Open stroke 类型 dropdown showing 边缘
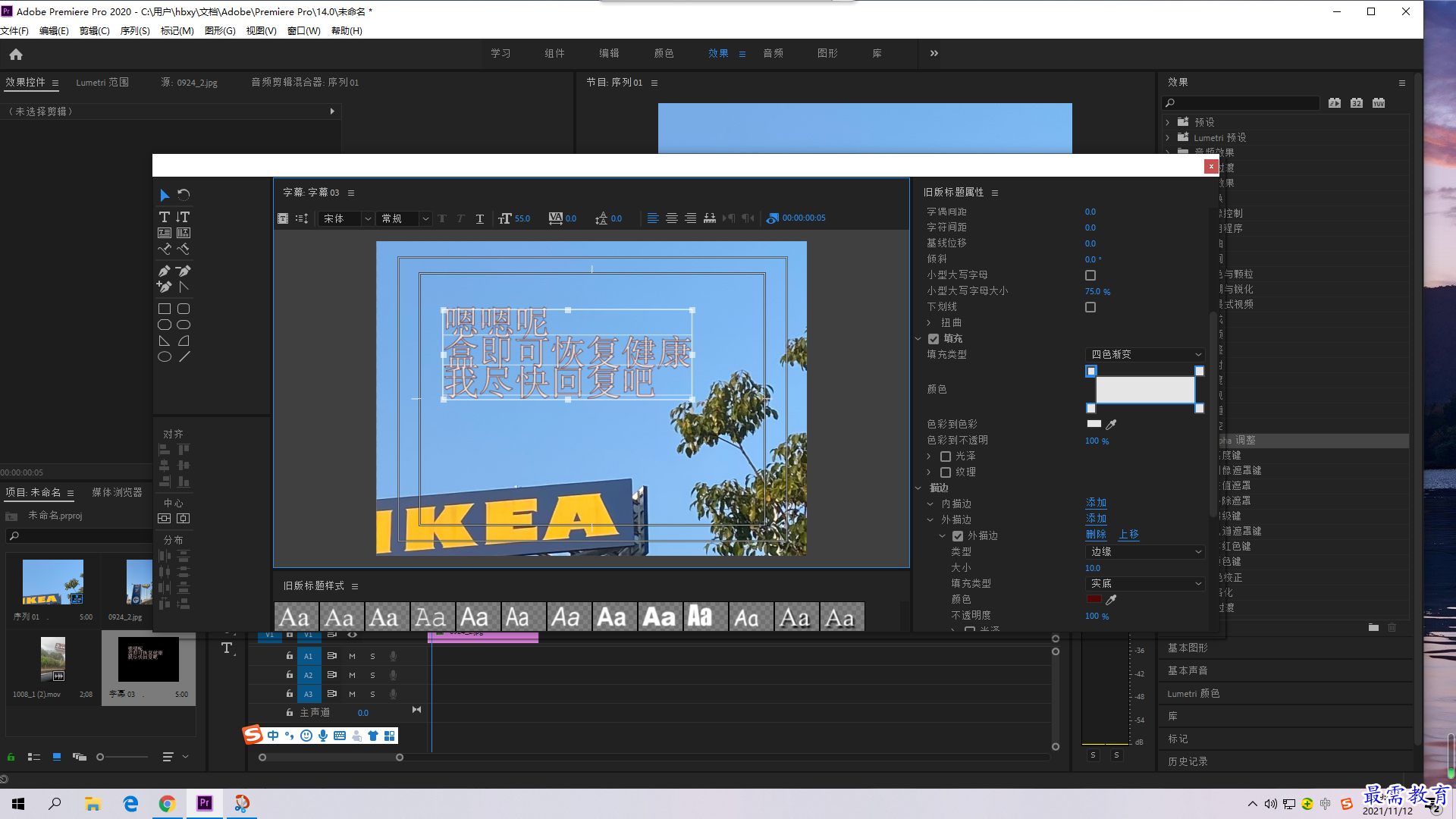 coord(1145,551)
